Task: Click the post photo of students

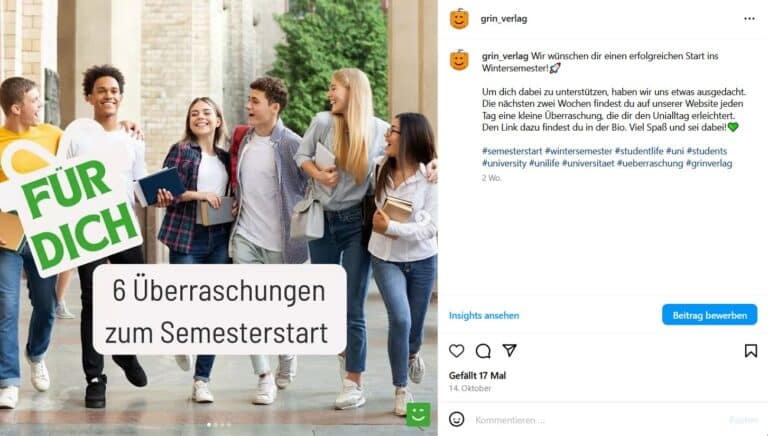Action: (x=218, y=218)
